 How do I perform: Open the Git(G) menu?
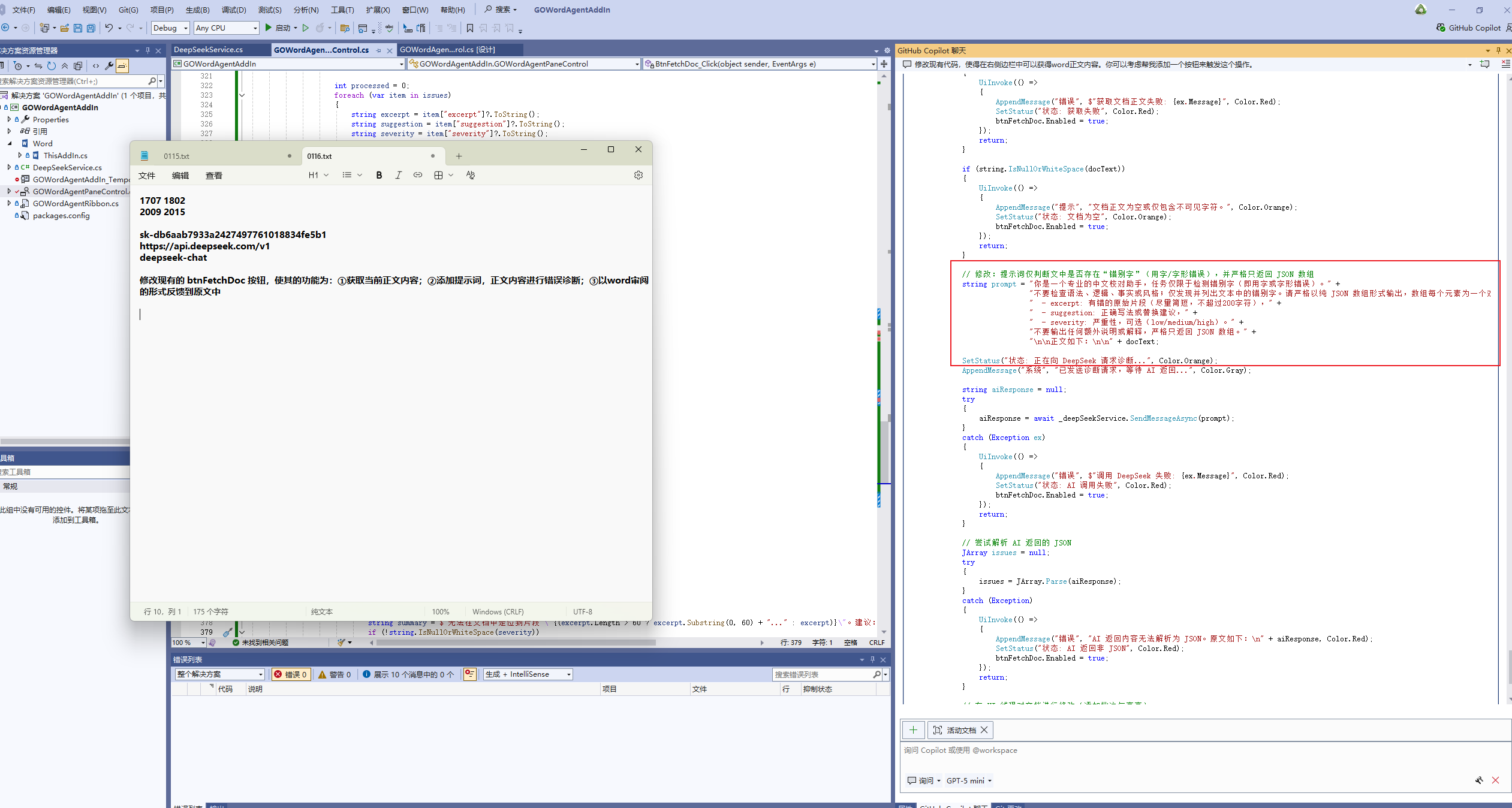(128, 10)
